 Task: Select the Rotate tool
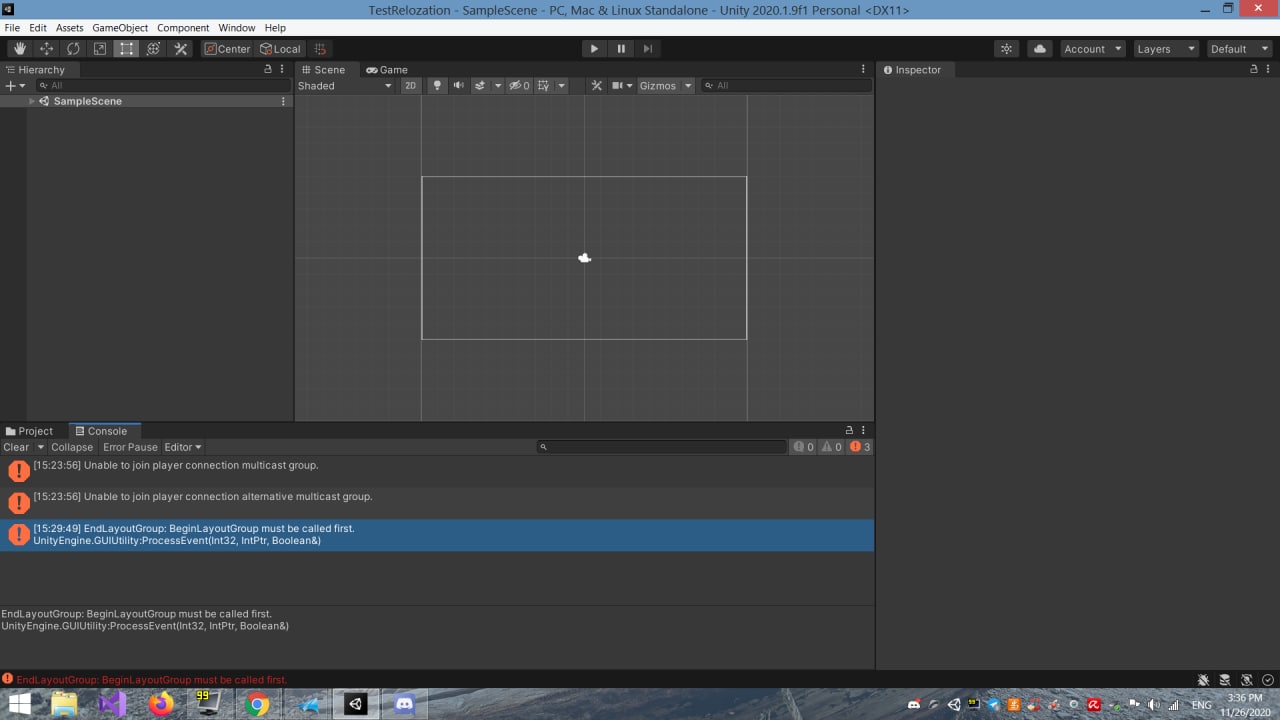point(73,49)
